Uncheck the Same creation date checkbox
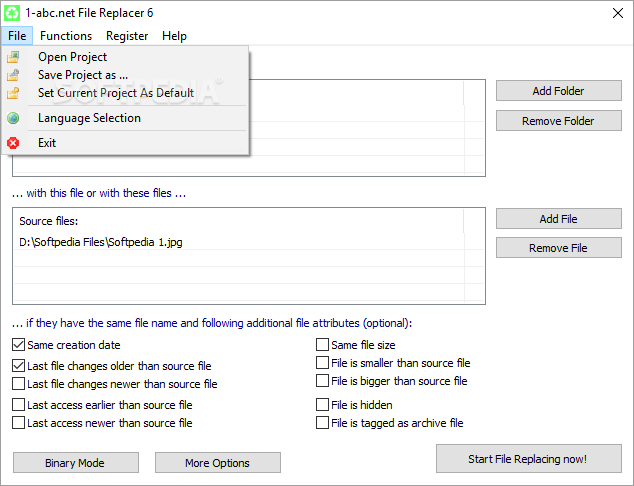 click(19, 345)
